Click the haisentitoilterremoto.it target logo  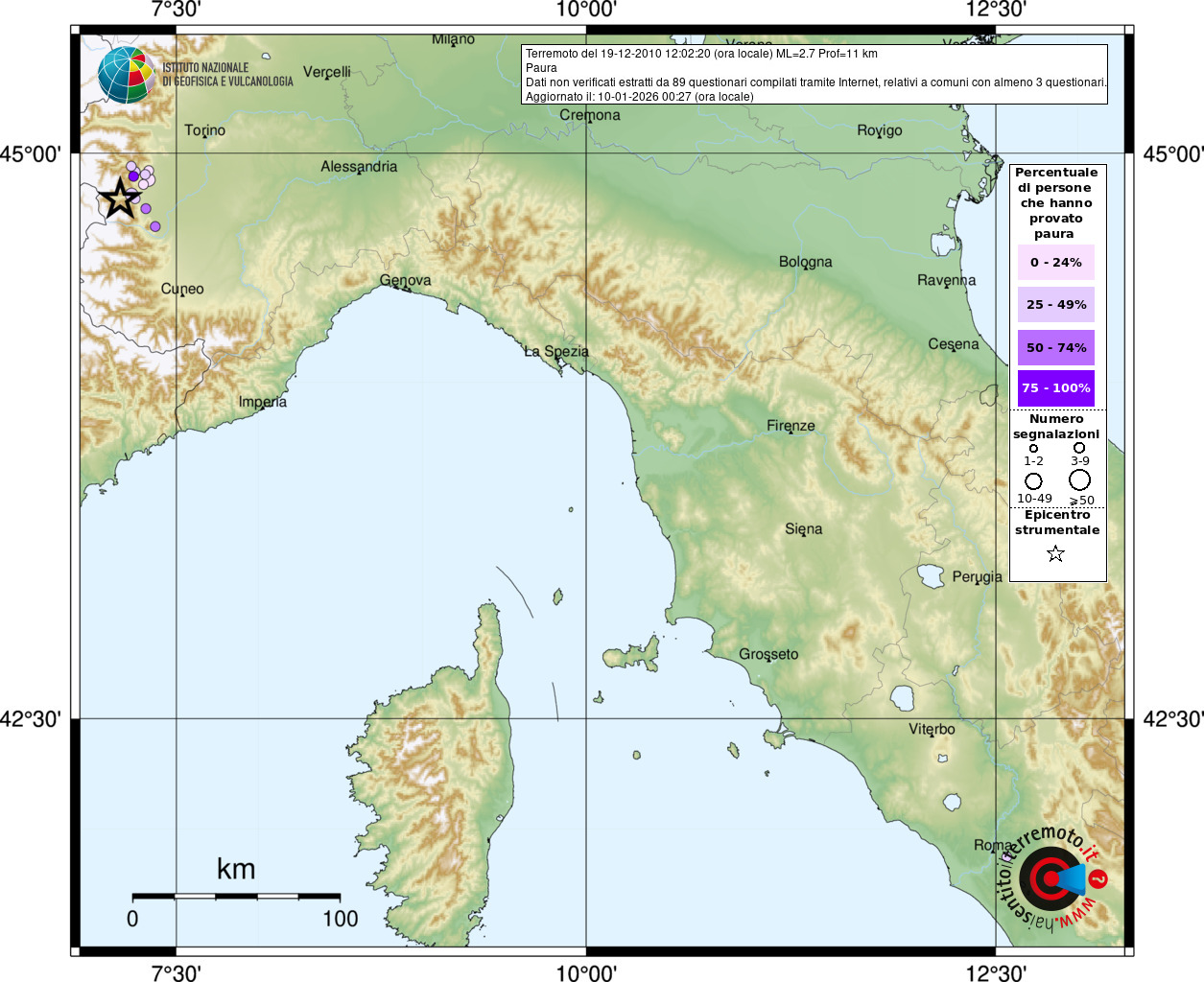(1053, 877)
